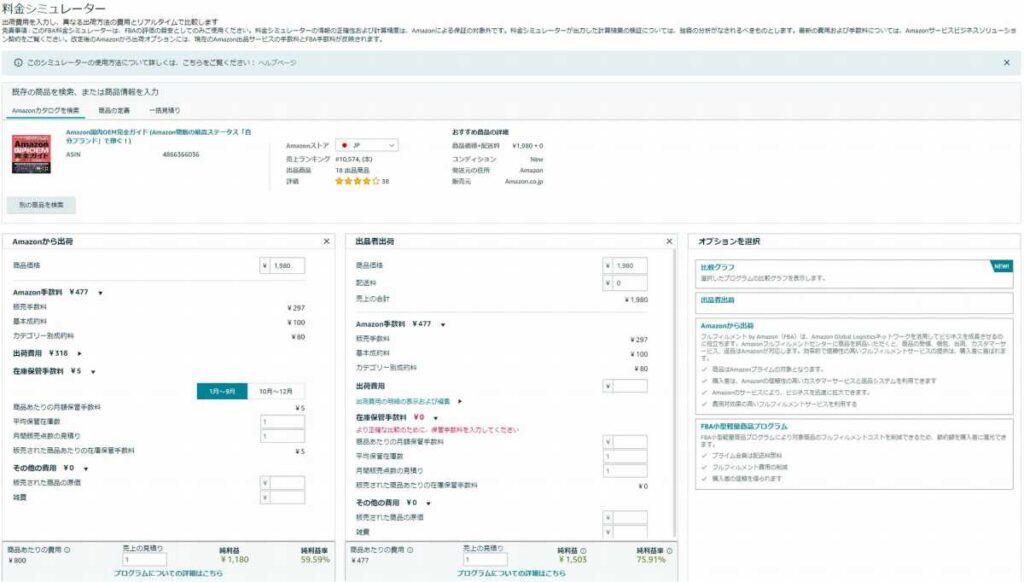Image resolution: width=1024 pixels, height=582 pixels.
Task: Click the star rating icons
Action: pos(356,182)
